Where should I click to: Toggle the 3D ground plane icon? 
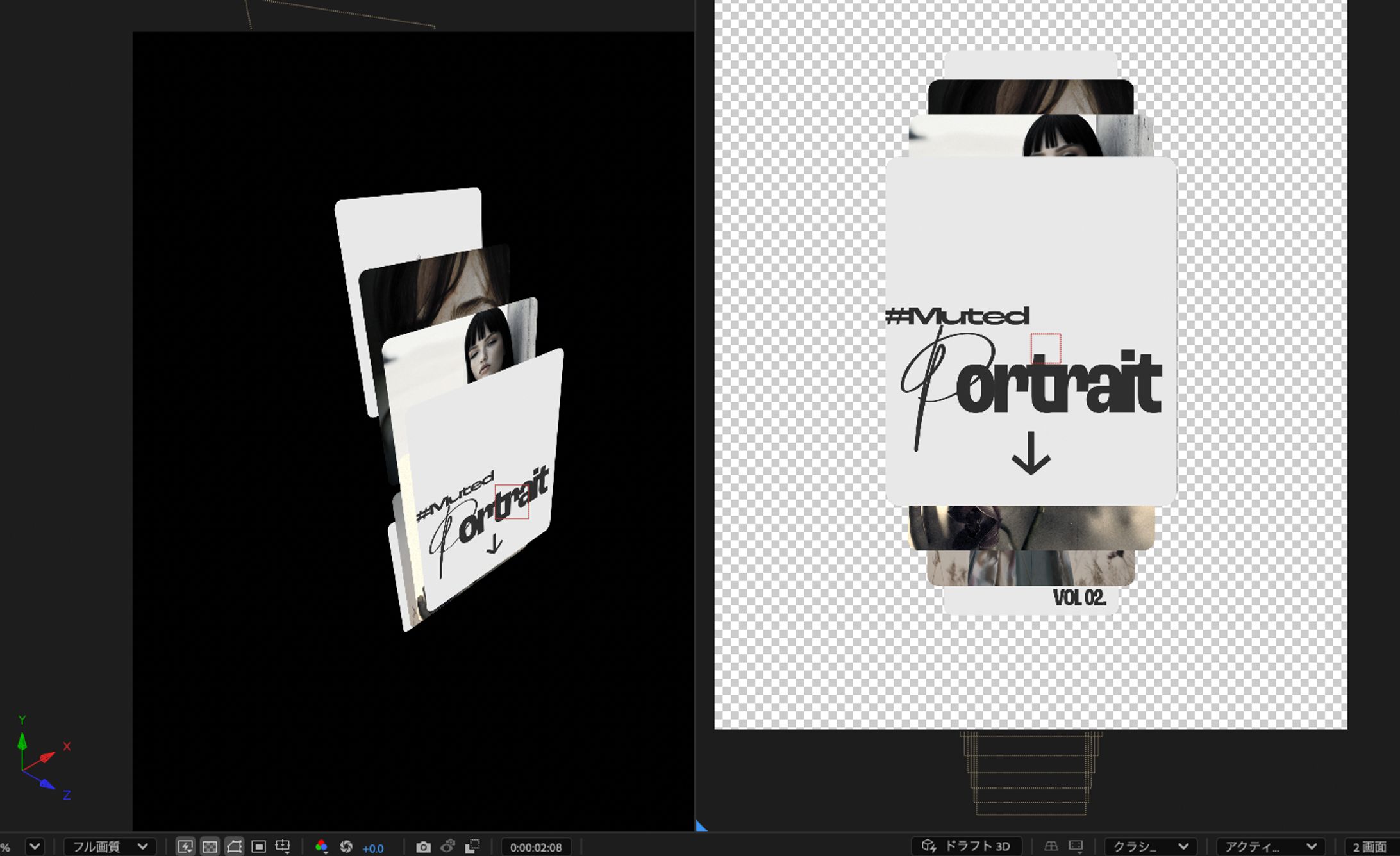(1051, 846)
